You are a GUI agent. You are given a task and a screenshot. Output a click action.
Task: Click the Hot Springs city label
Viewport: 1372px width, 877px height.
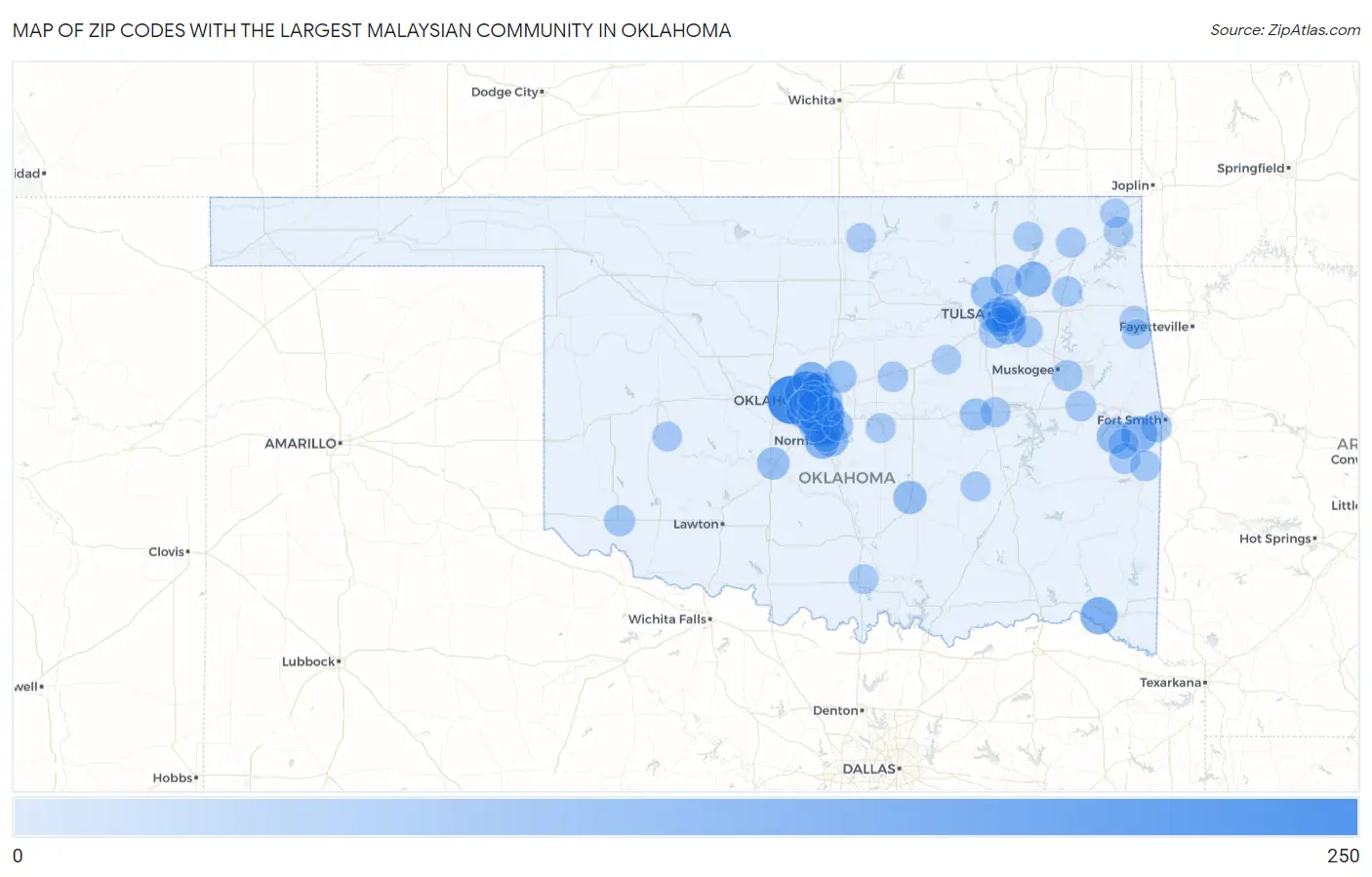pos(1275,538)
